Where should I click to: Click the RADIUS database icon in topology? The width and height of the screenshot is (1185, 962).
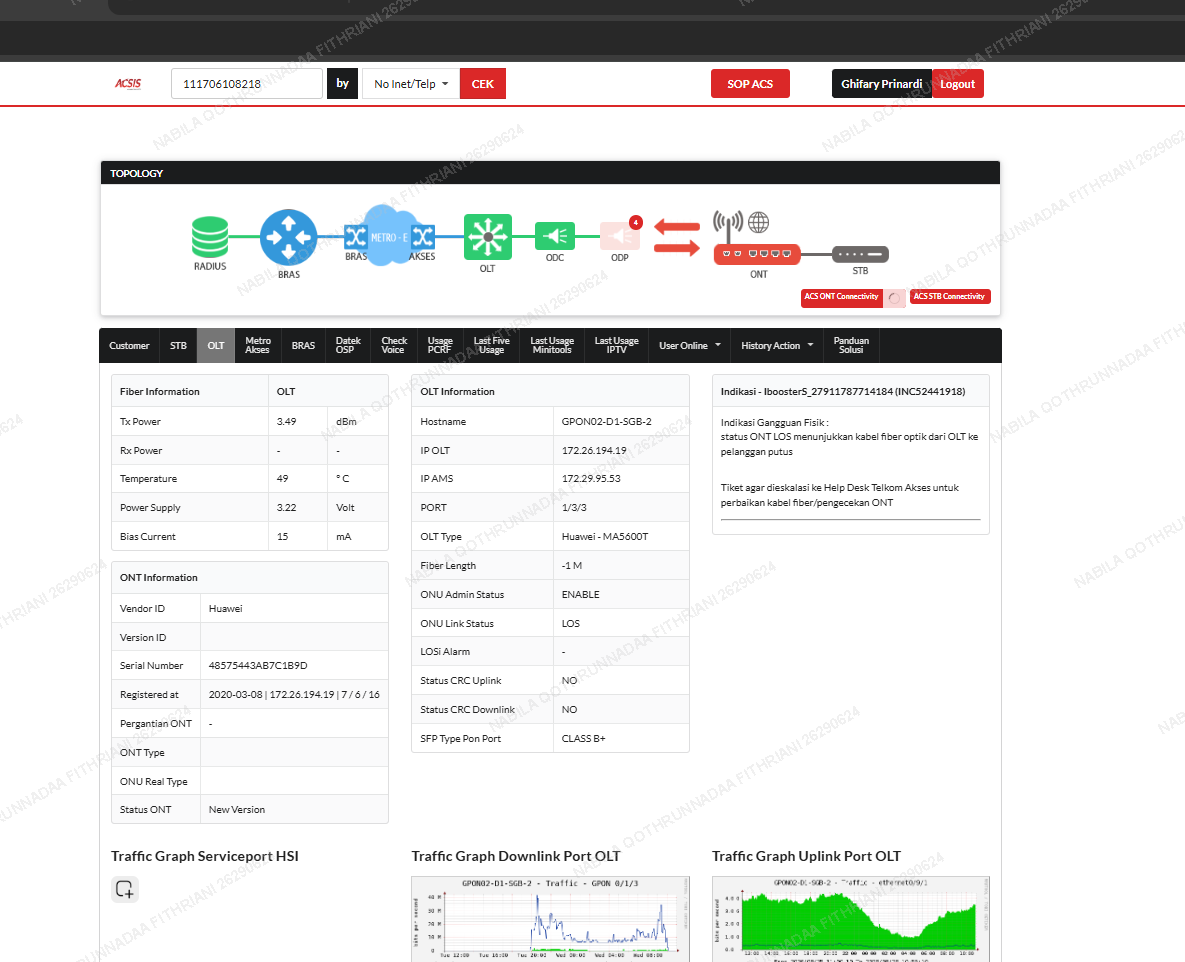(210, 237)
